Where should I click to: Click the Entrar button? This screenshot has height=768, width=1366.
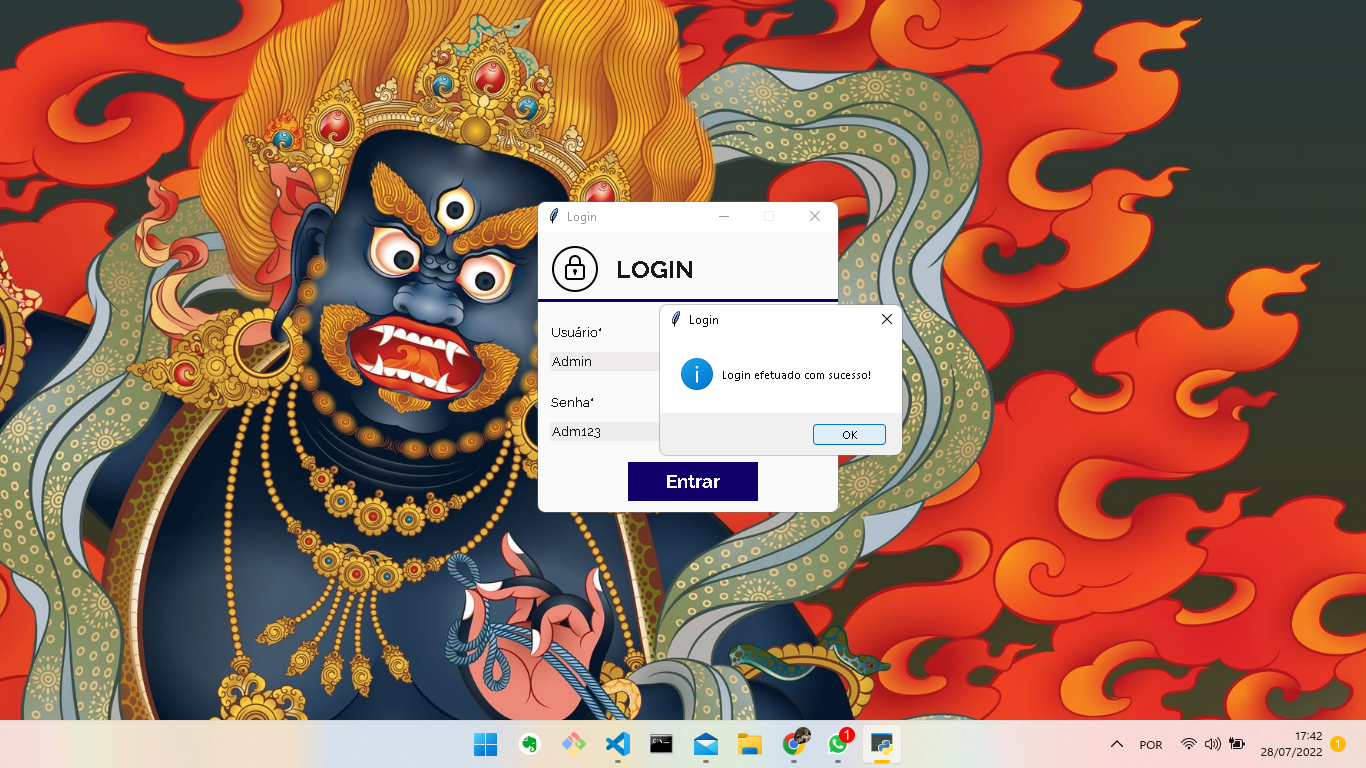[x=692, y=481]
